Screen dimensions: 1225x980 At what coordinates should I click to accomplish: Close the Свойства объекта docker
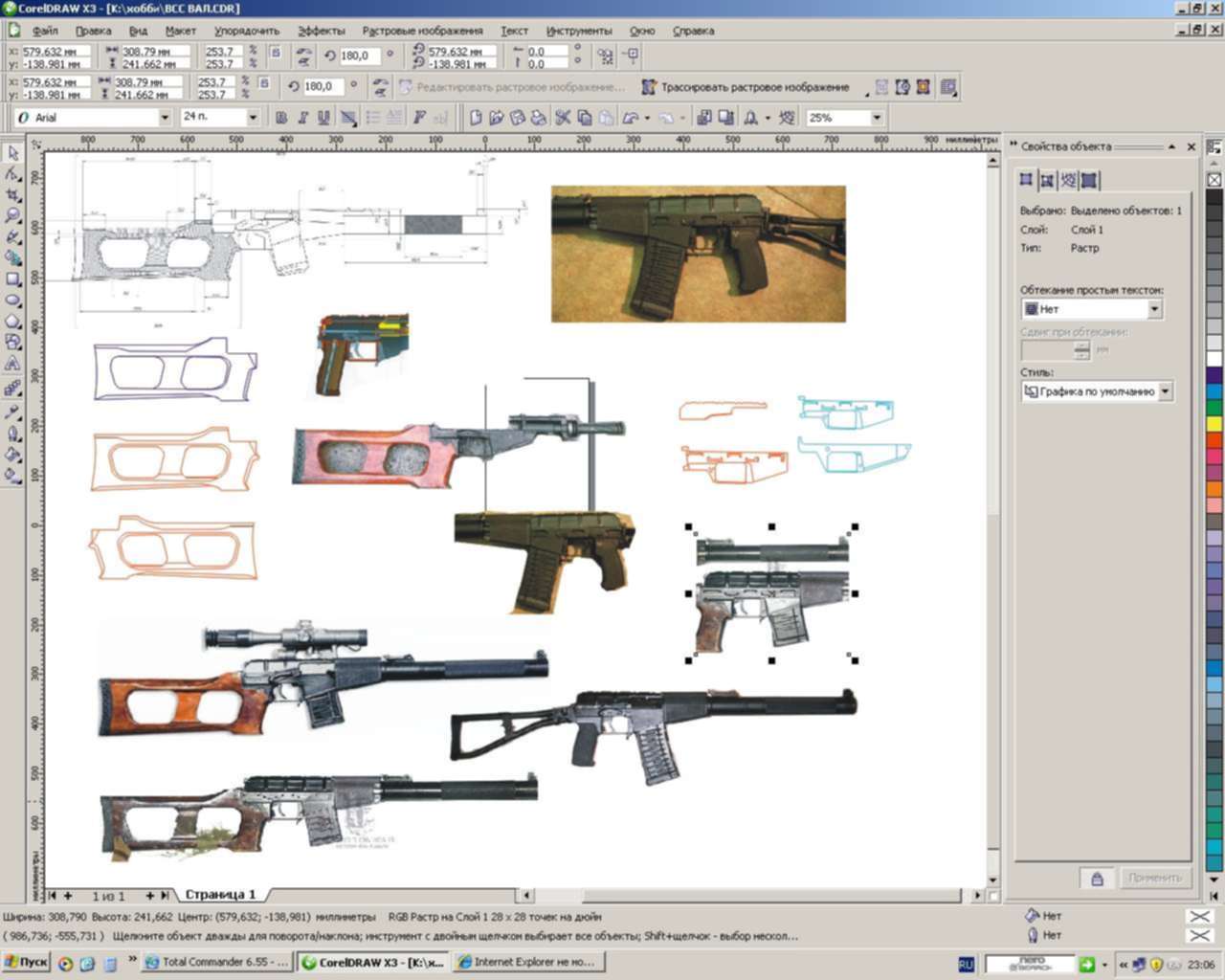1191,146
